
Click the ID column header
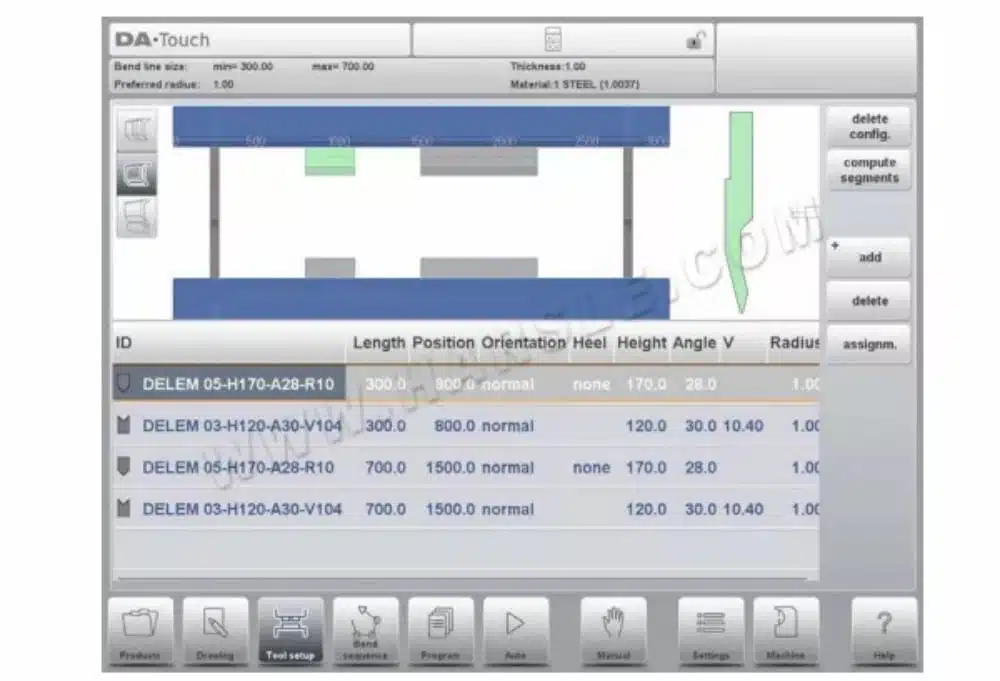124,343
